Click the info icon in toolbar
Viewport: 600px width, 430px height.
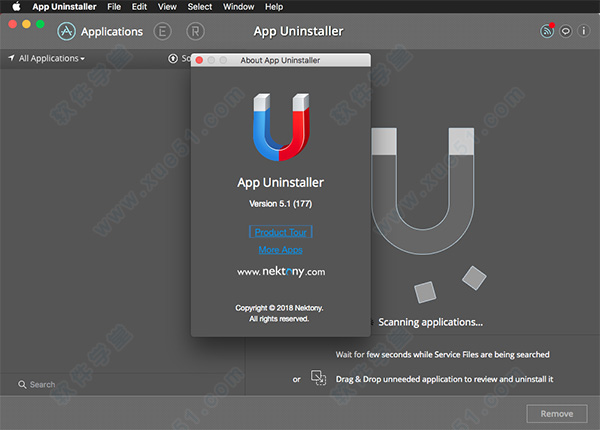[584, 31]
